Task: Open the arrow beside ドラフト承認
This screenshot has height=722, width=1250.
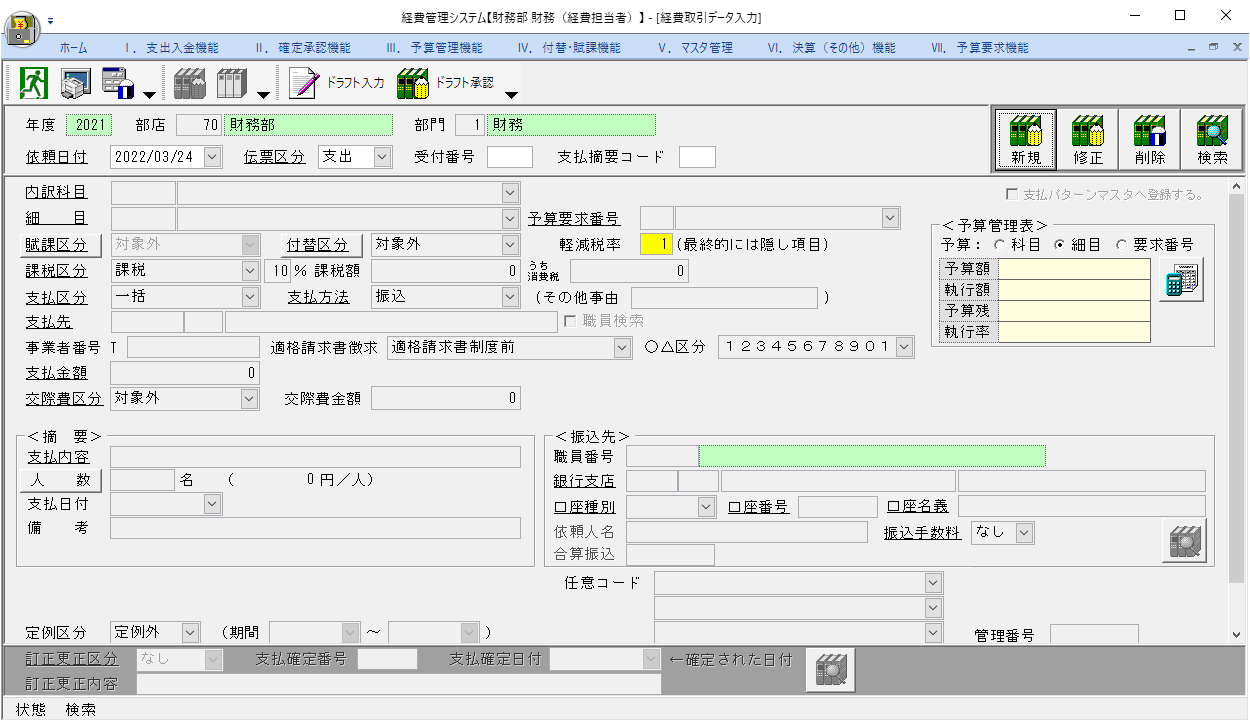Action: click(511, 95)
